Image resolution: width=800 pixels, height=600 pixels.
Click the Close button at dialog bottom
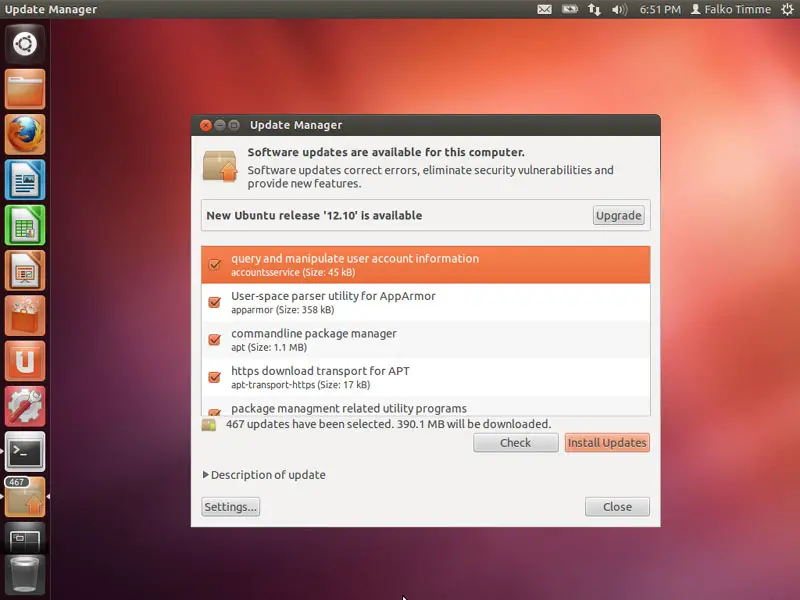point(617,507)
